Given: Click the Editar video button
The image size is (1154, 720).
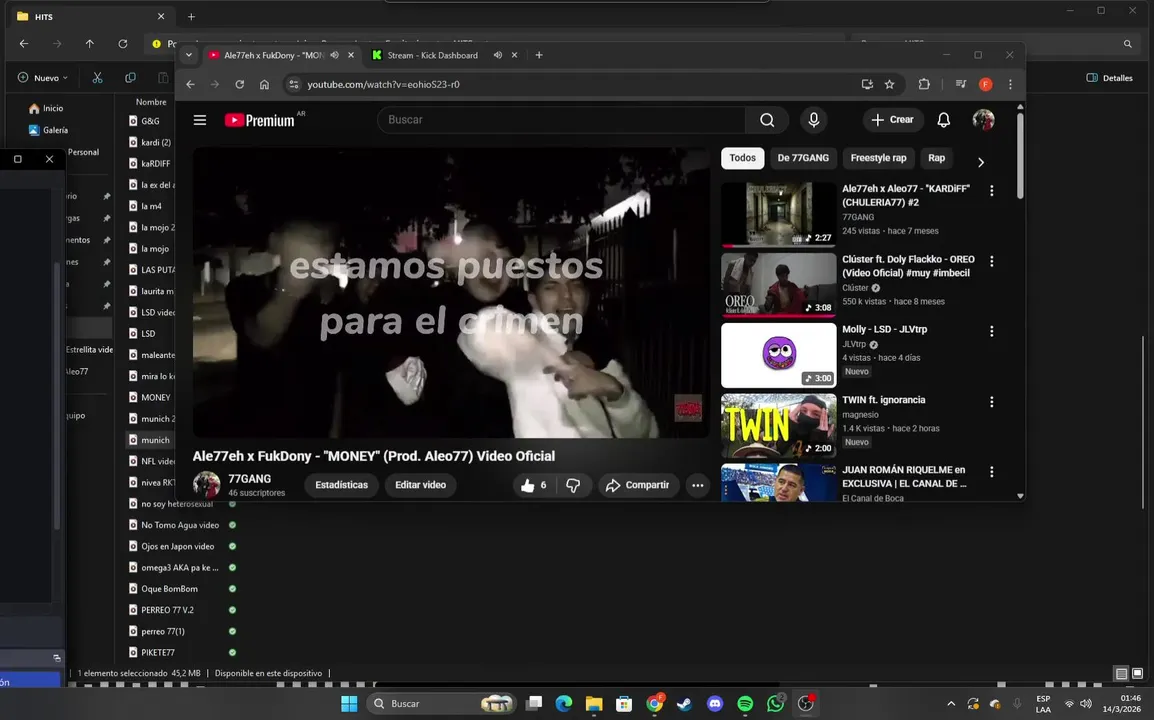Looking at the screenshot, I should click(x=420, y=485).
